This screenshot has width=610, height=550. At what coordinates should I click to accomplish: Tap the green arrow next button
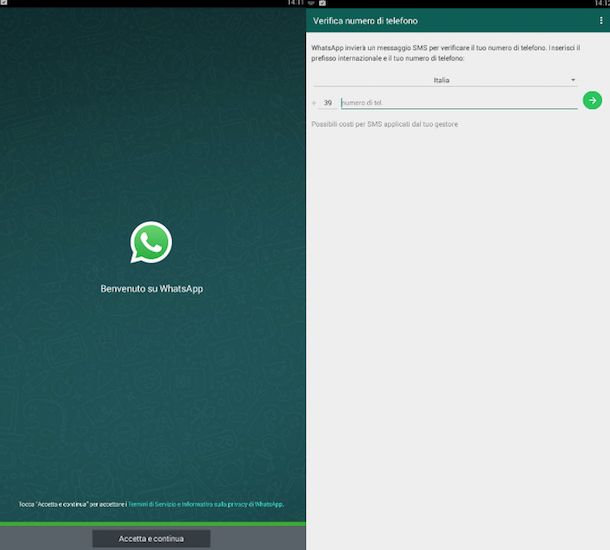[592, 100]
